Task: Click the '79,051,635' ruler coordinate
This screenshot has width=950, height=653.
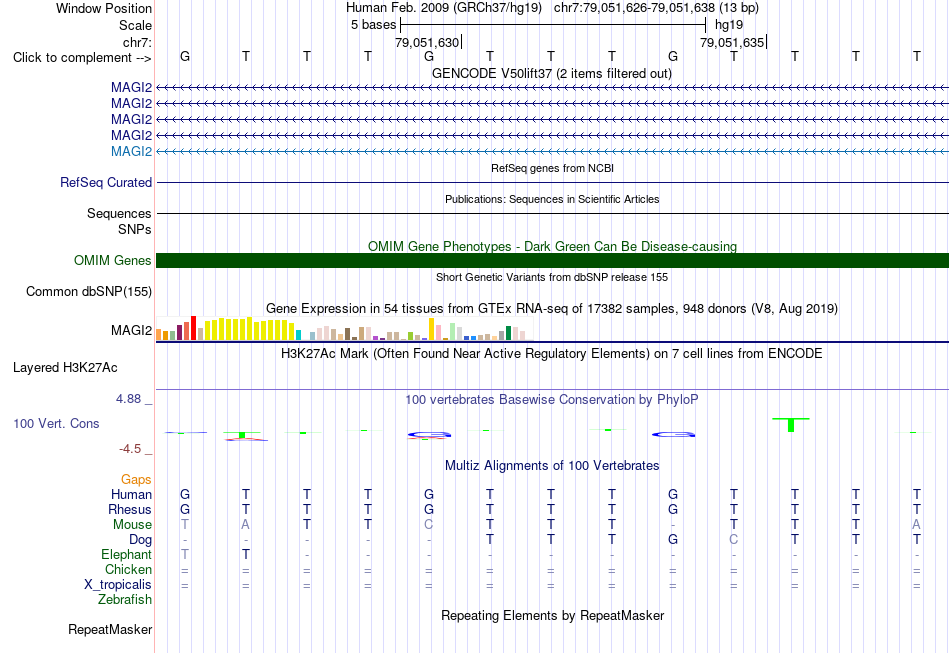Action: coord(732,42)
